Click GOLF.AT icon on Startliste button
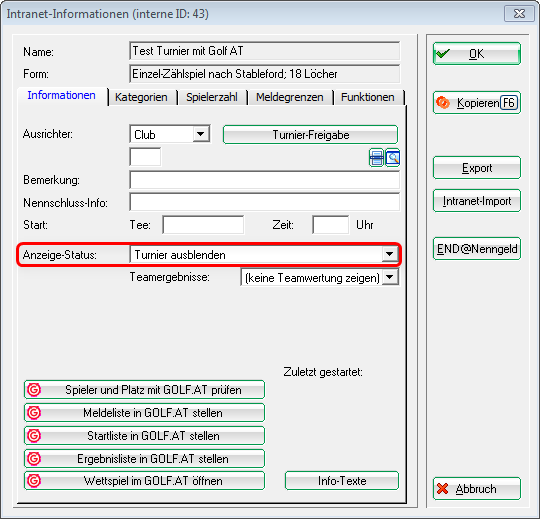Image resolution: width=540 pixels, height=519 pixels. [x=34, y=436]
